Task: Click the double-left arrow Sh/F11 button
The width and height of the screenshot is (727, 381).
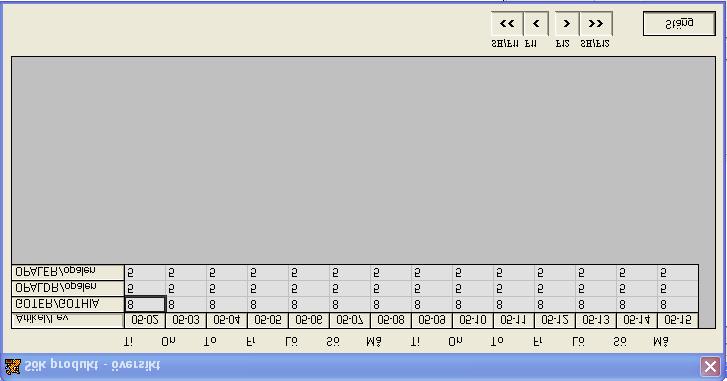Action: point(507,24)
